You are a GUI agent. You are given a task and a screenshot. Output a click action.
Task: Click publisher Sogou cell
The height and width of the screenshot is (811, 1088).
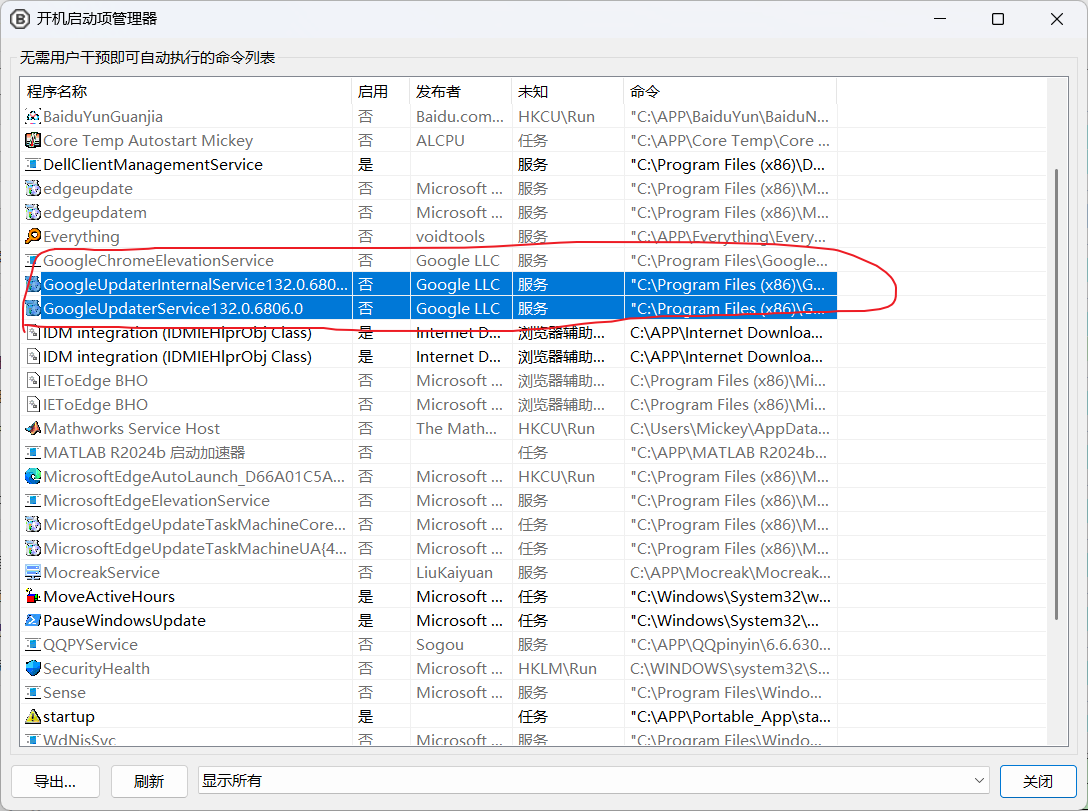439,644
